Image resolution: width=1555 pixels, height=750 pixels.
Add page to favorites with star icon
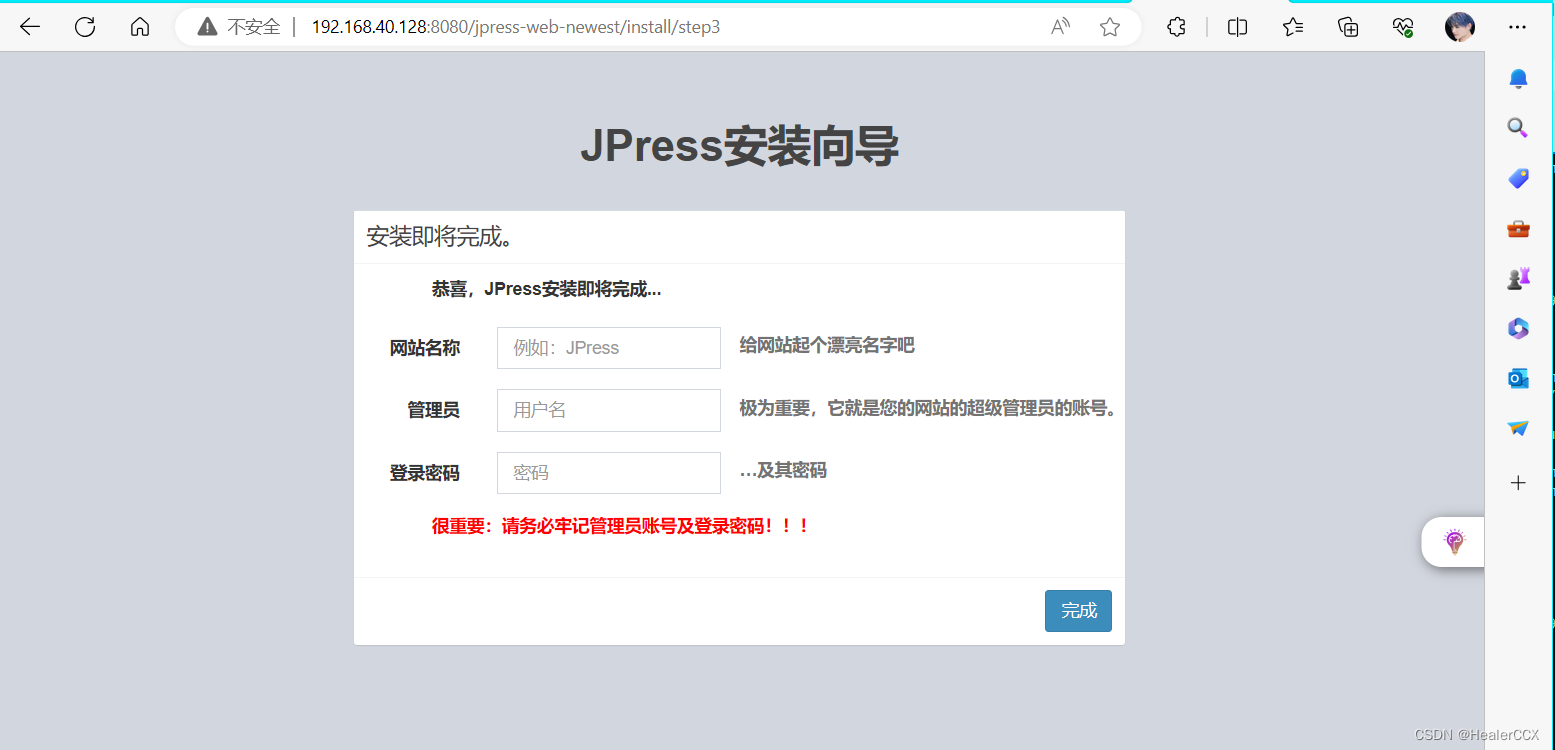pos(1110,27)
